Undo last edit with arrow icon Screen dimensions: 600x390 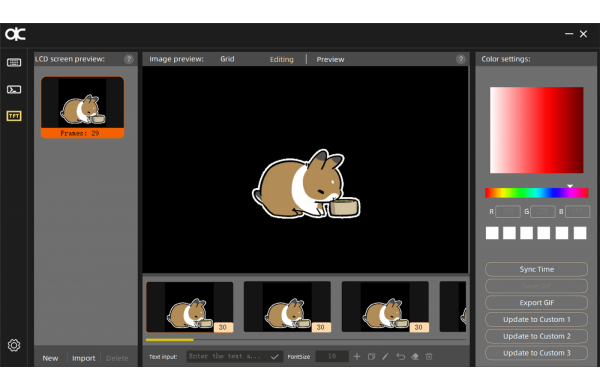tap(400, 356)
